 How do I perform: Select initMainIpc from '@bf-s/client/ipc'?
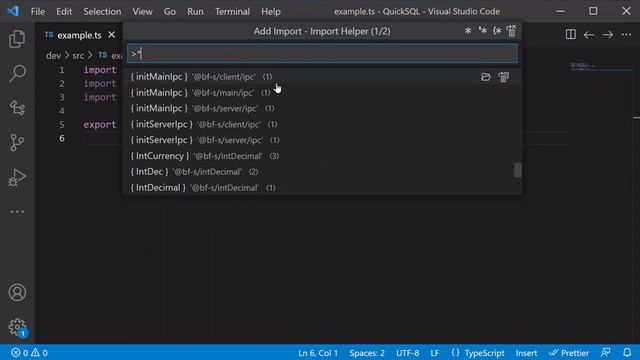point(322,77)
